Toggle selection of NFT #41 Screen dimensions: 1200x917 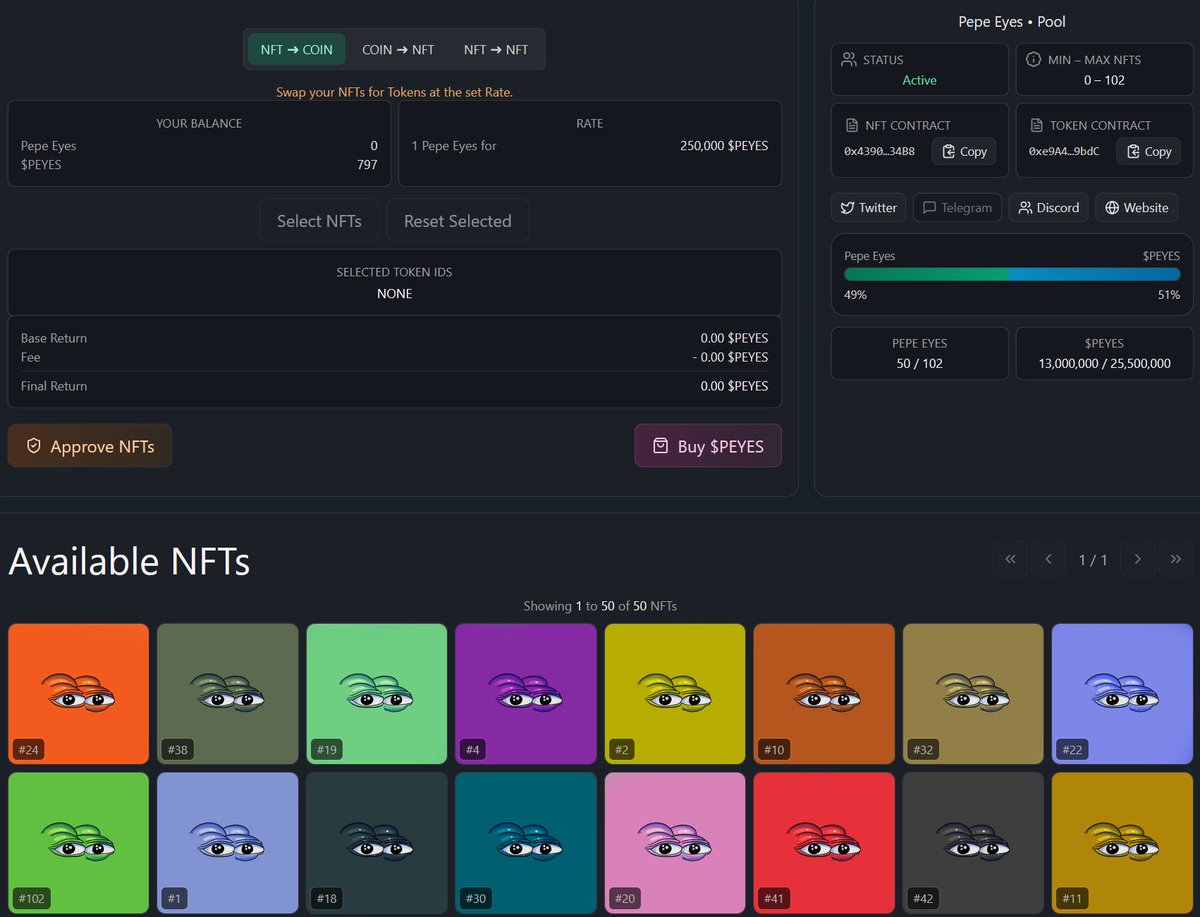(824, 843)
